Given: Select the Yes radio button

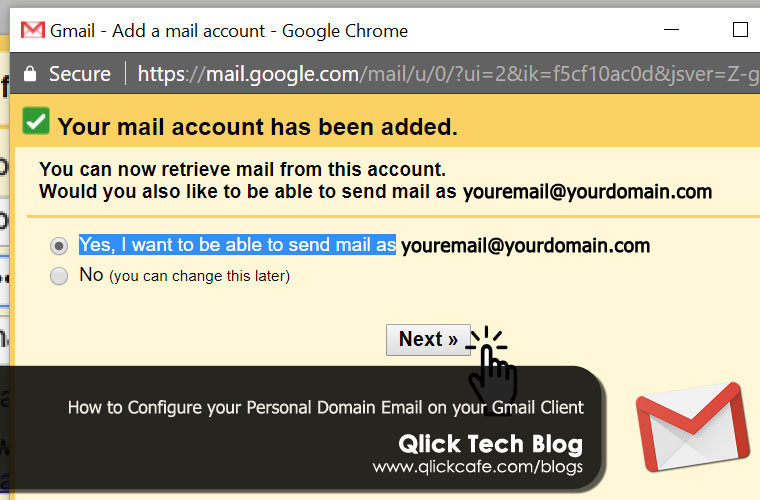Looking at the screenshot, I should click(x=59, y=246).
